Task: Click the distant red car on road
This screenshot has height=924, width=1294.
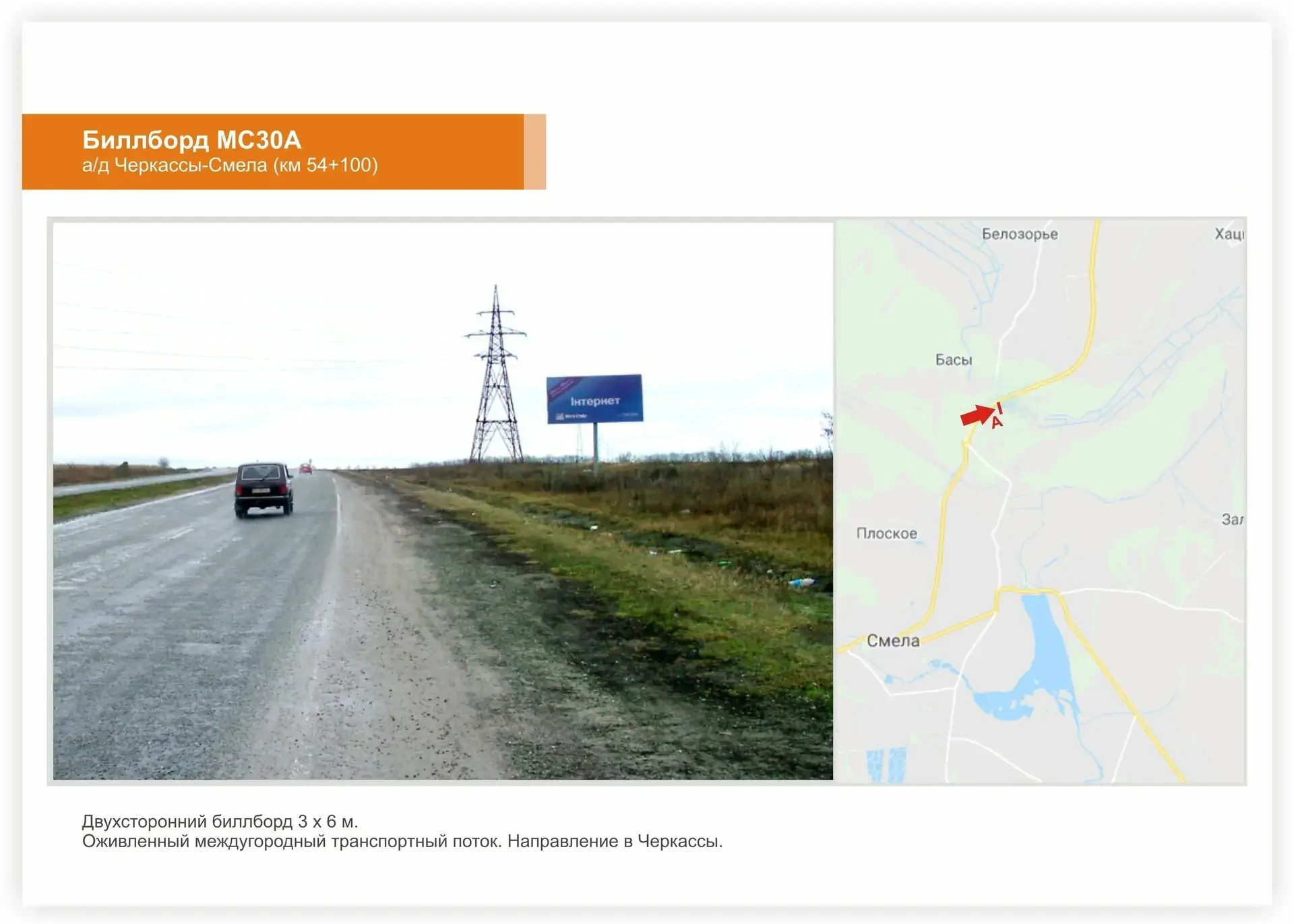Action: coord(306,468)
